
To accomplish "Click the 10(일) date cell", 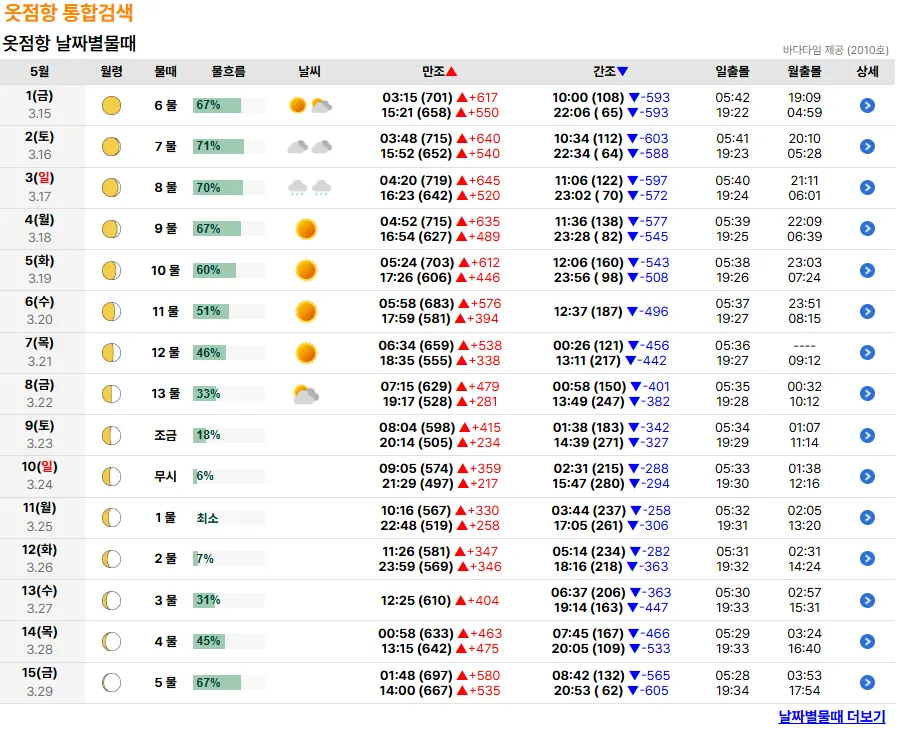I will [x=40, y=476].
